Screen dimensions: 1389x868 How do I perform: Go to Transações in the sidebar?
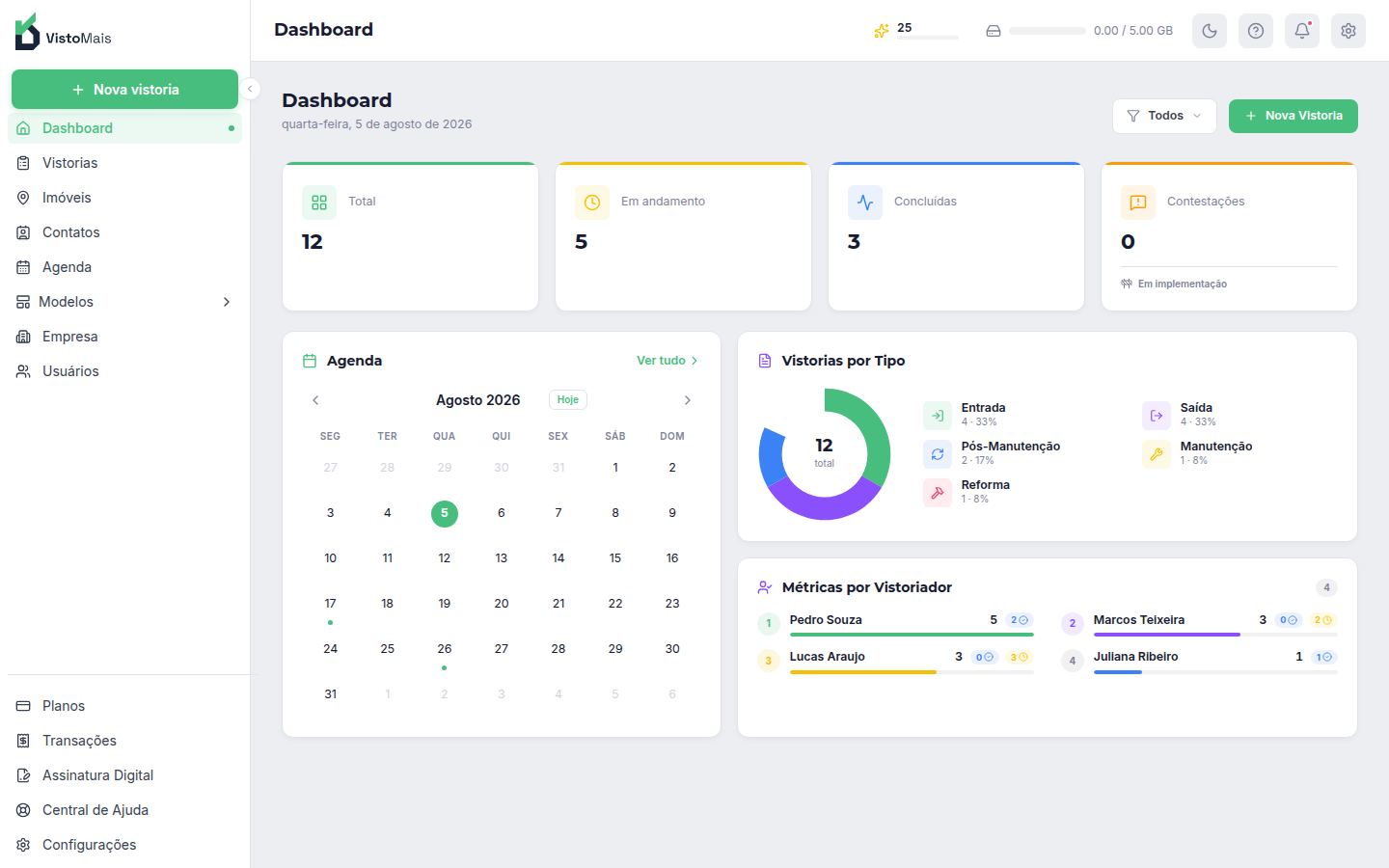coord(124,741)
